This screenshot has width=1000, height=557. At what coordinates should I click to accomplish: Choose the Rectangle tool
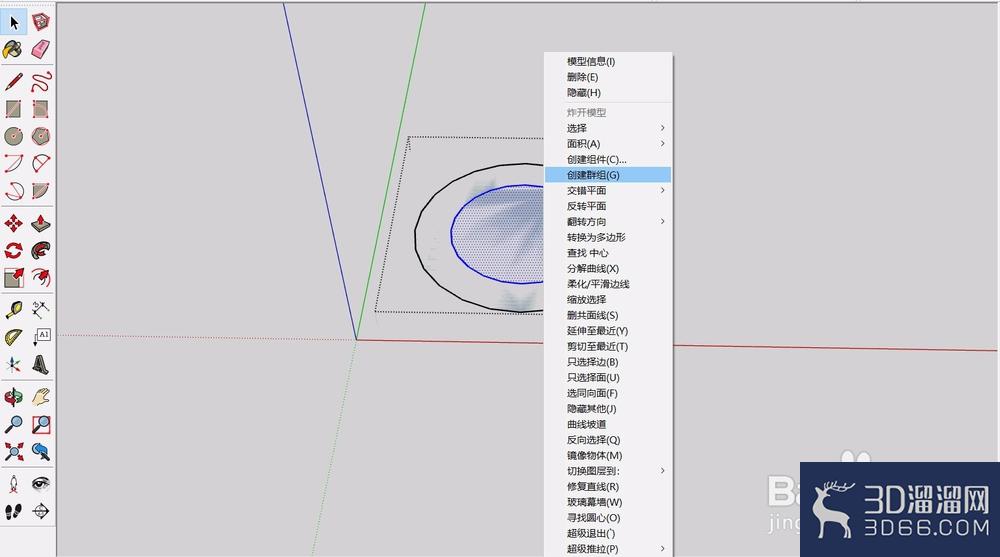coord(13,109)
